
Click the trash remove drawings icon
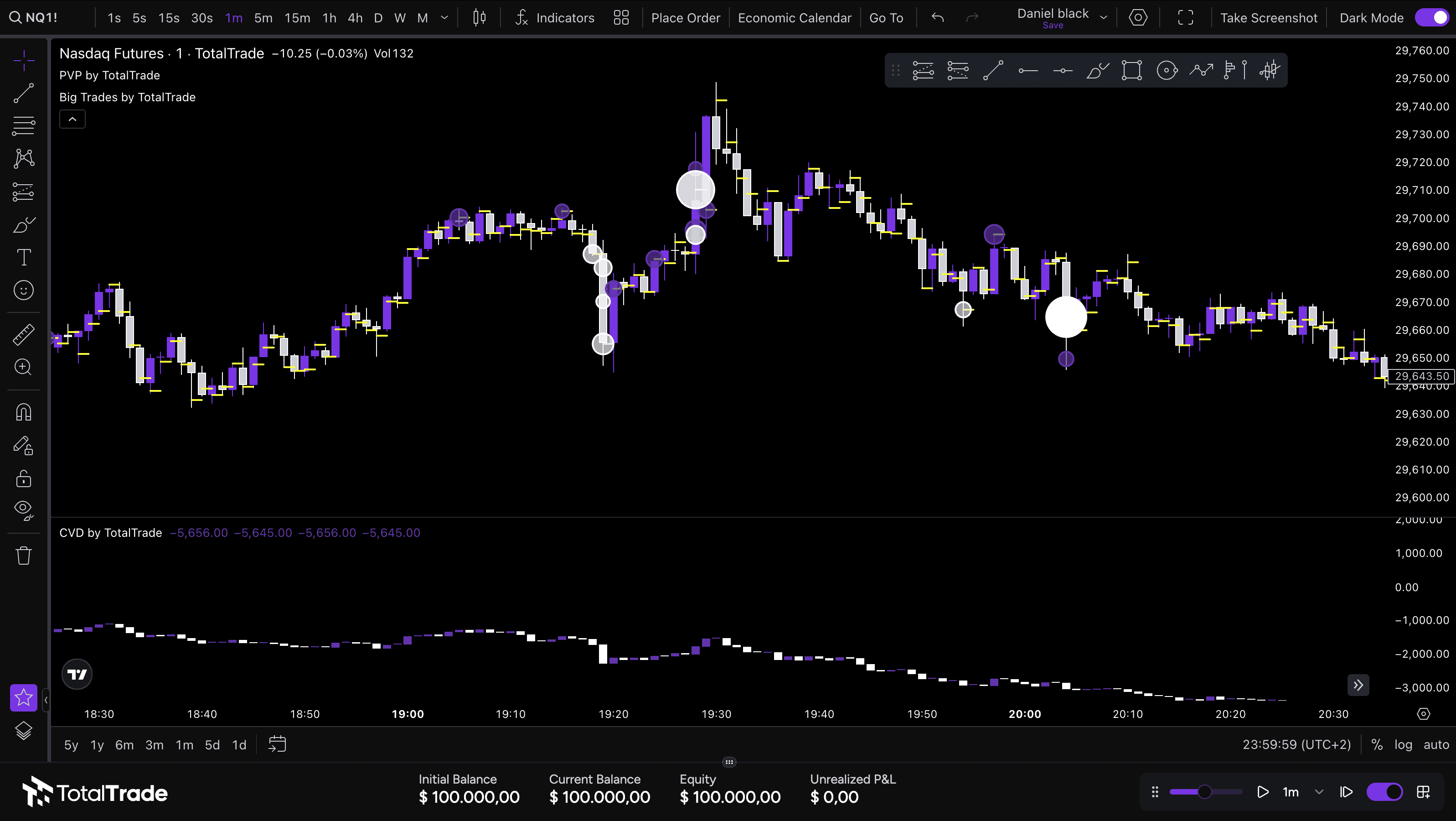[x=24, y=555]
